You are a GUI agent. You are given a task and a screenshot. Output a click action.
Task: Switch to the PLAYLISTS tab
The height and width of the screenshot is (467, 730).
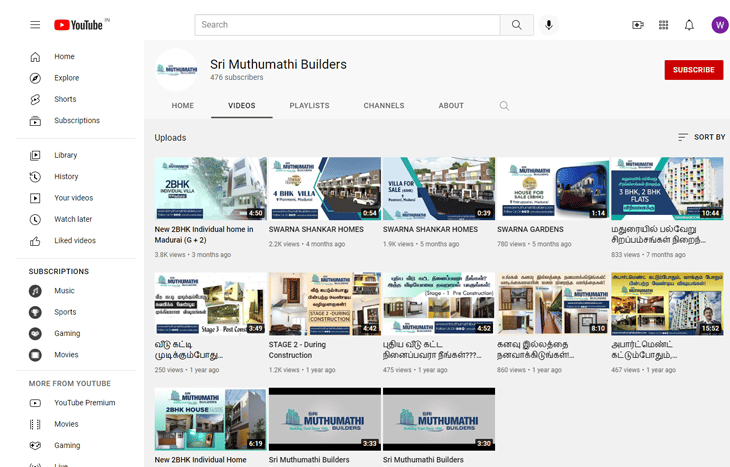pyautogui.click(x=310, y=106)
